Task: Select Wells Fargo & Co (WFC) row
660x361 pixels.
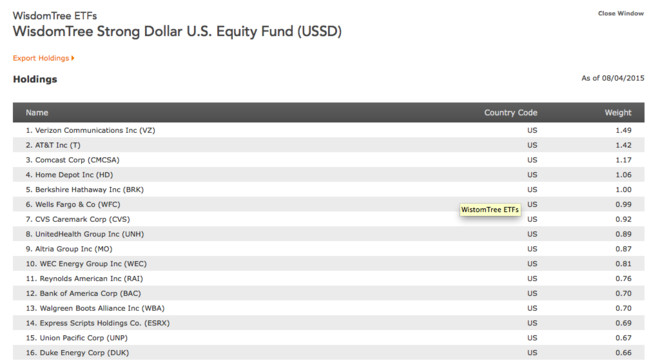Action: pyautogui.click(x=328, y=204)
